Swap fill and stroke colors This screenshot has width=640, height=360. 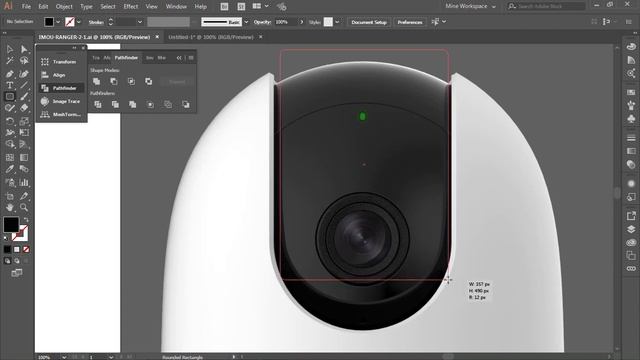tap(26, 220)
